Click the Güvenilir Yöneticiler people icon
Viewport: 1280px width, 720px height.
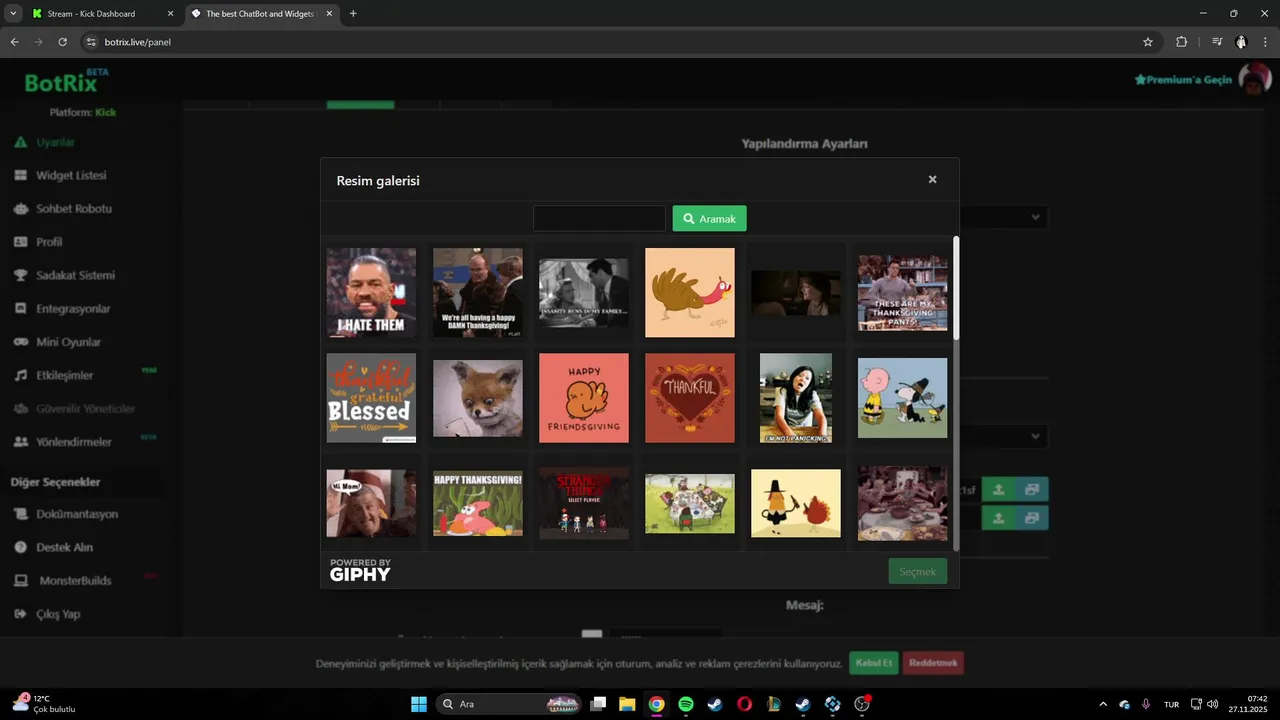click(x=20, y=408)
